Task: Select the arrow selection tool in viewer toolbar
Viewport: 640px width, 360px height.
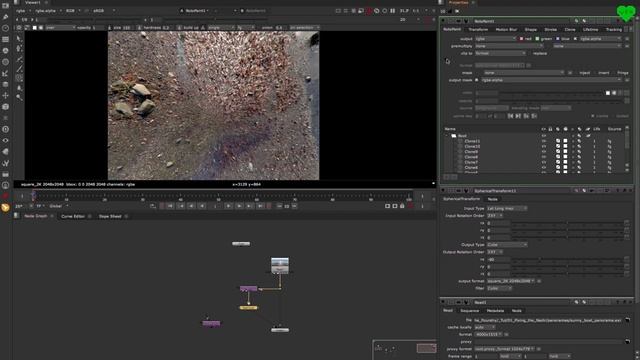Action: [x=19, y=39]
